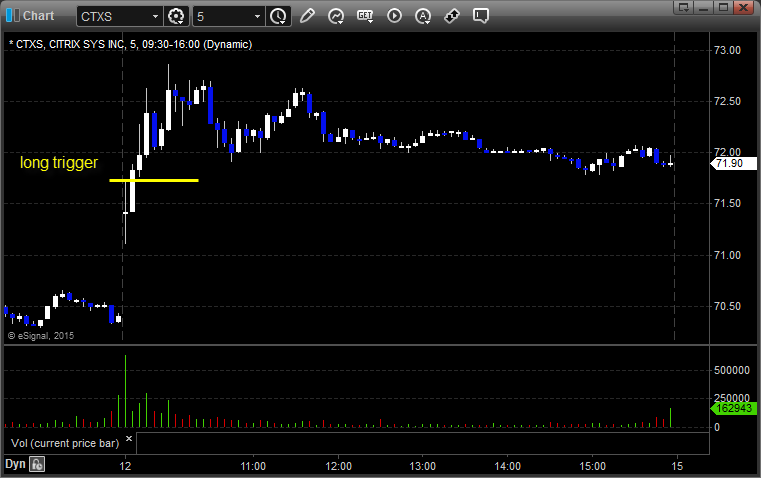Screen dimensions: 761x478
Task: Minimize the chart window
Action: tap(704, 7)
